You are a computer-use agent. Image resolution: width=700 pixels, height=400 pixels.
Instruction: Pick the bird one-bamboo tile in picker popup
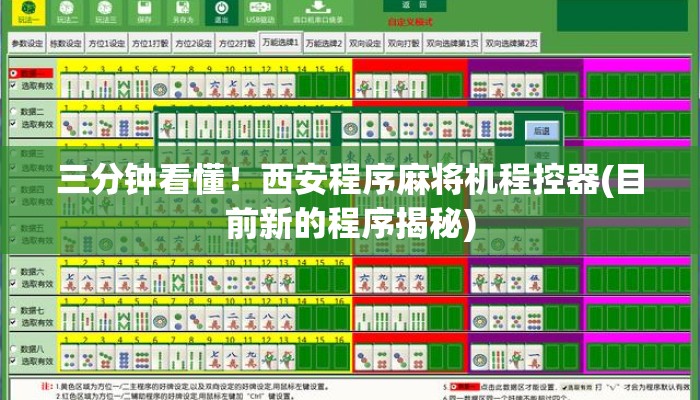click(167, 127)
